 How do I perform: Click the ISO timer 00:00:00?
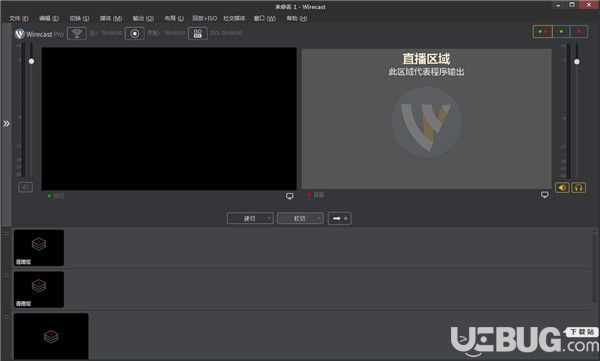(231, 33)
